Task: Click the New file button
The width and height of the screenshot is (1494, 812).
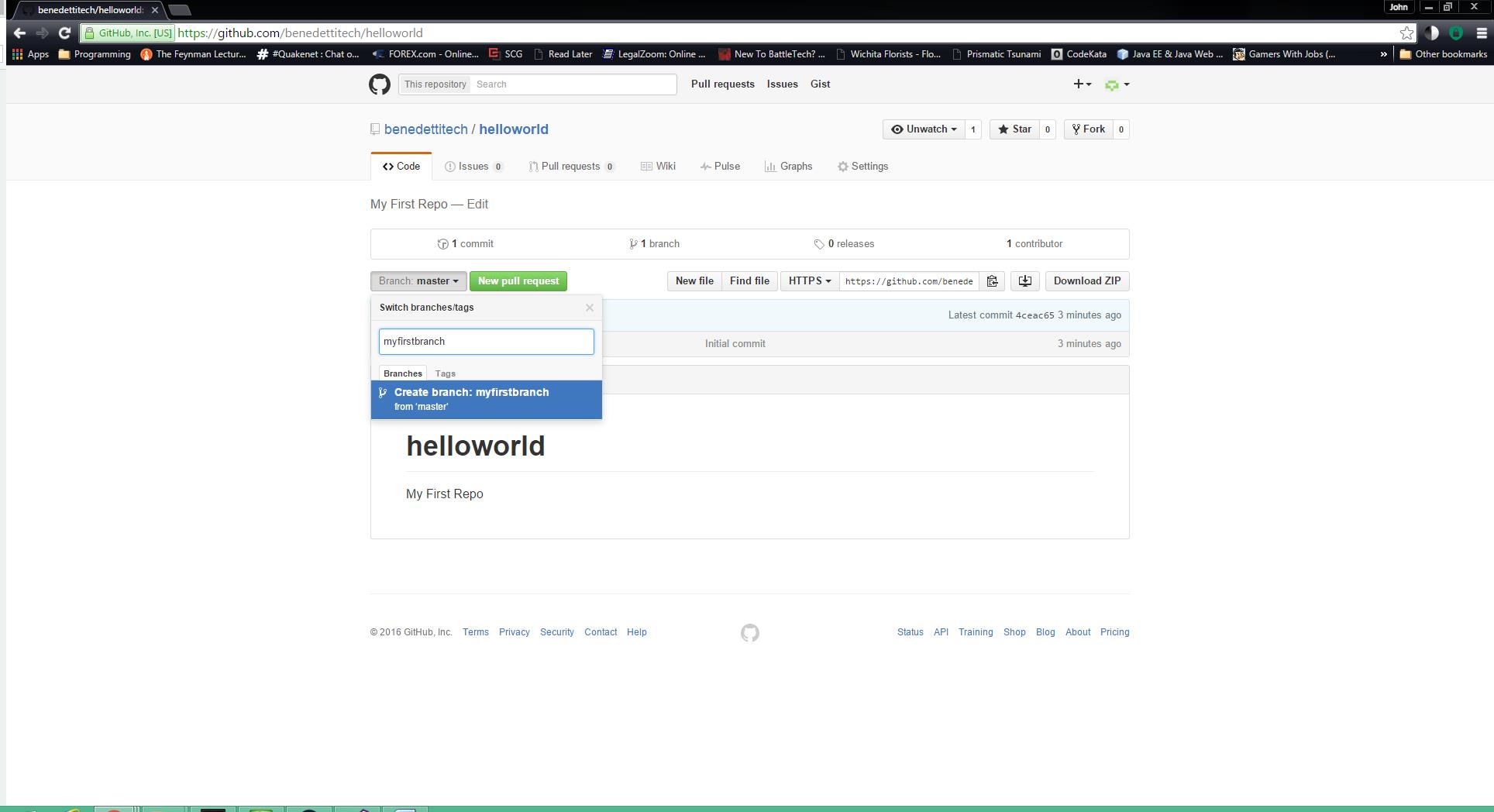Action: (694, 281)
